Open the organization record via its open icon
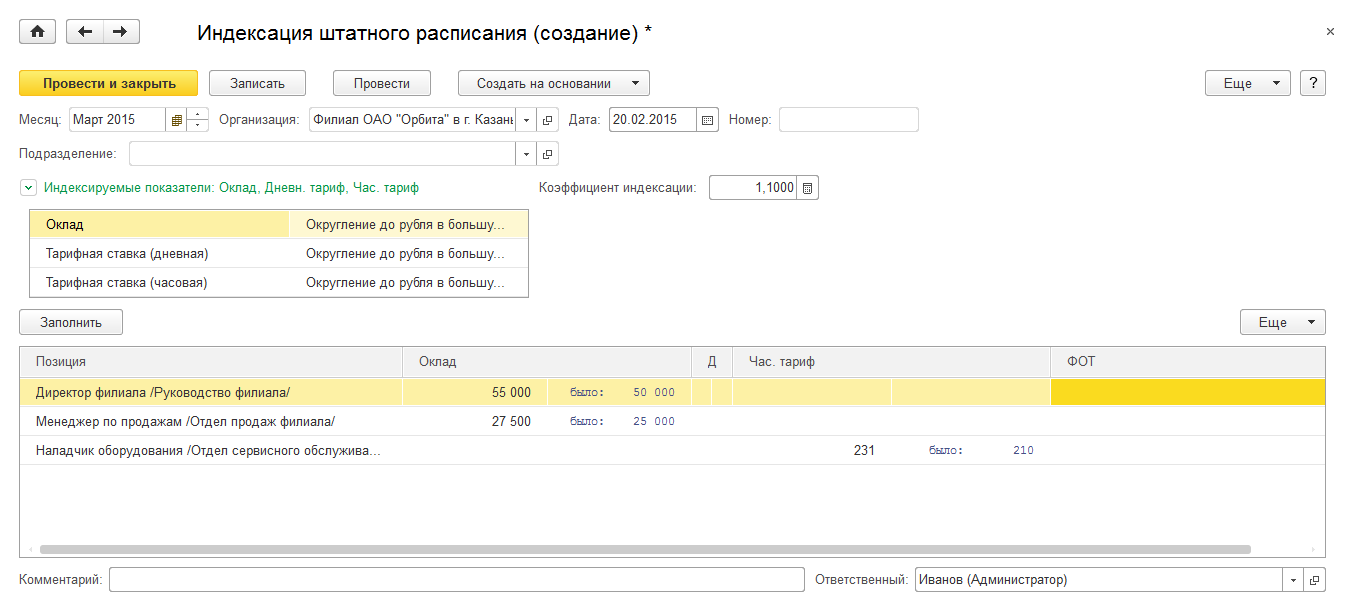 pos(548,120)
